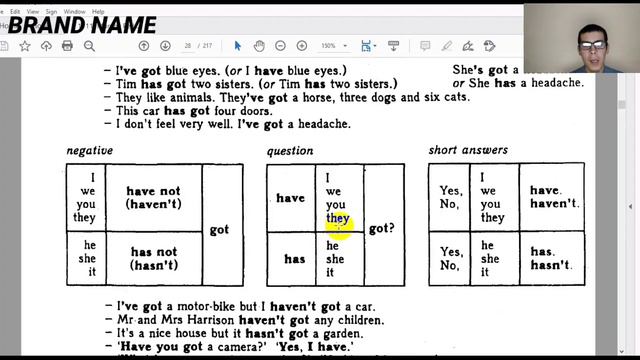Click the 150% zoom level field
This screenshot has width=640, height=360.
(x=329, y=46)
